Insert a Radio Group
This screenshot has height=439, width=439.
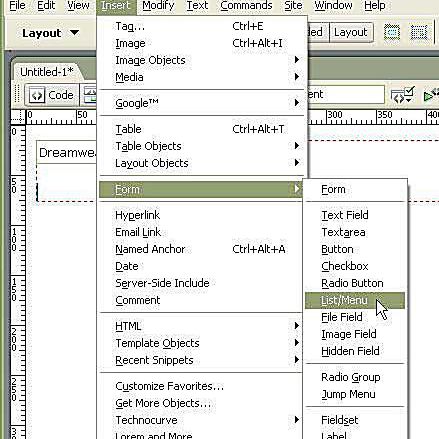[x=355, y=377]
